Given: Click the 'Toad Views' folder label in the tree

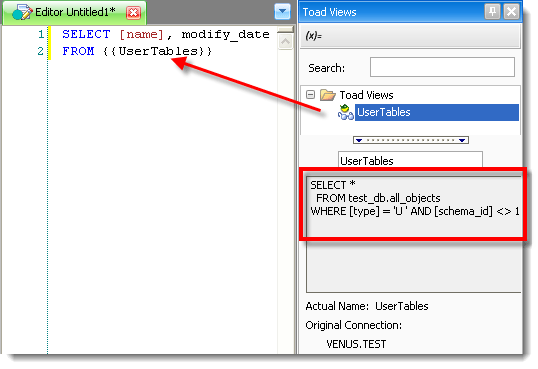Looking at the screenshot, I should [x=366, y=95].
